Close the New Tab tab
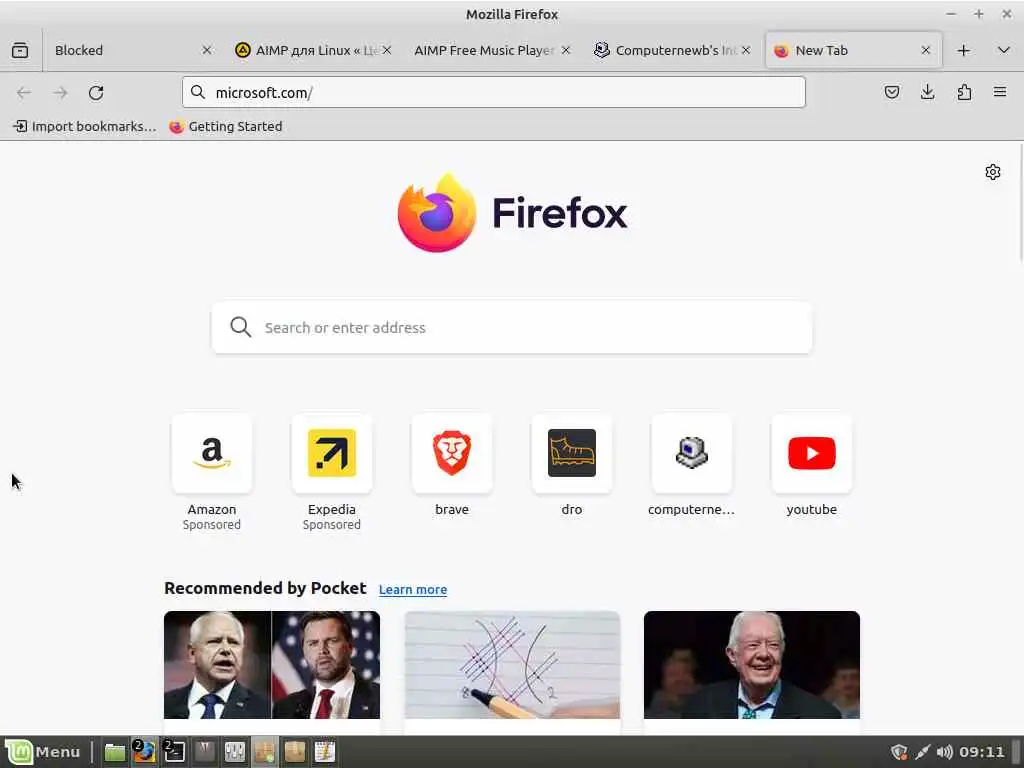The width and height of the screenshot is (1024, 768). (x=925, y=50)
